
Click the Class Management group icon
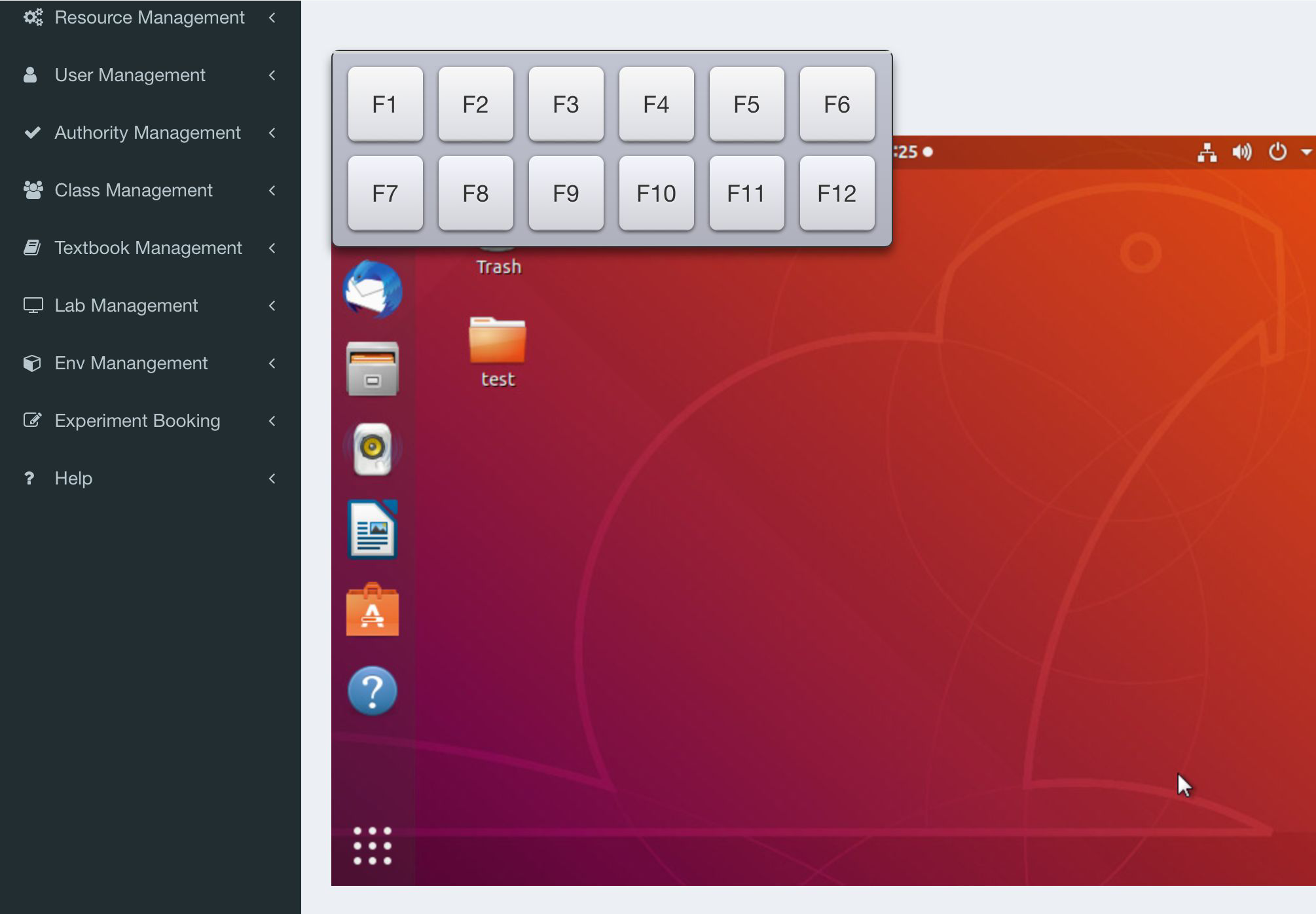coord(33,190)
